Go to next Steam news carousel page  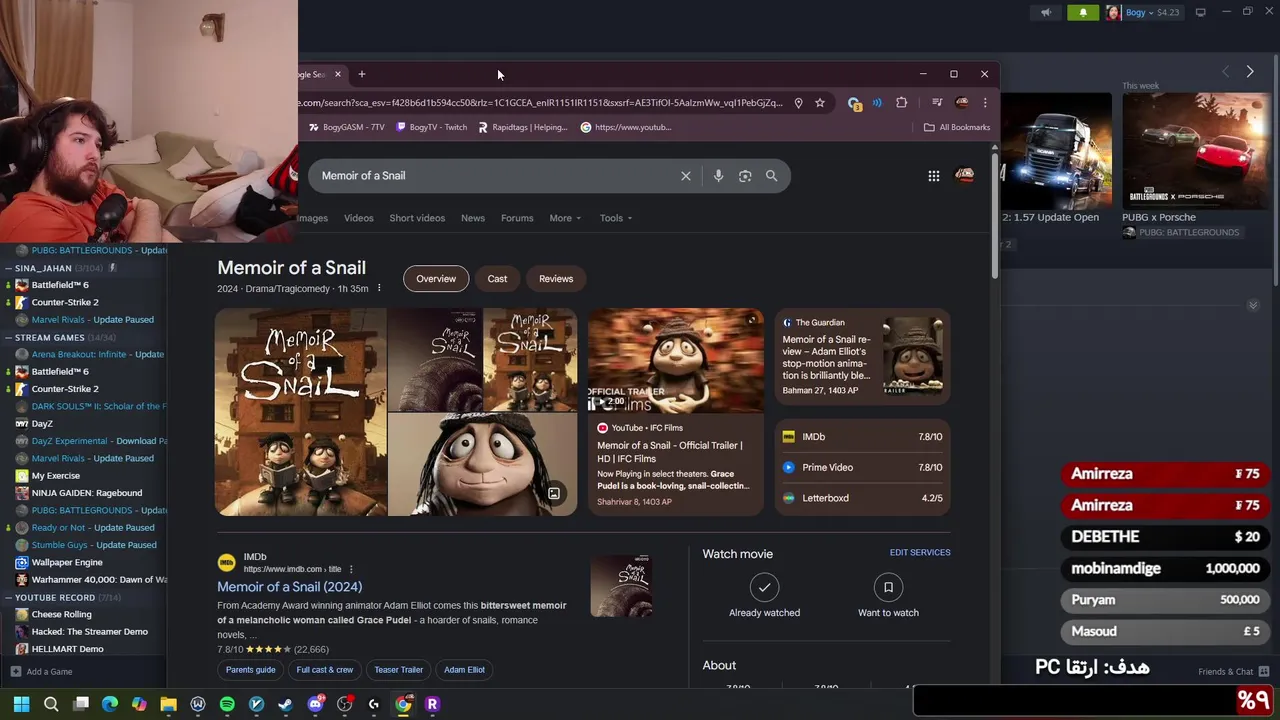coord(1250,72)
